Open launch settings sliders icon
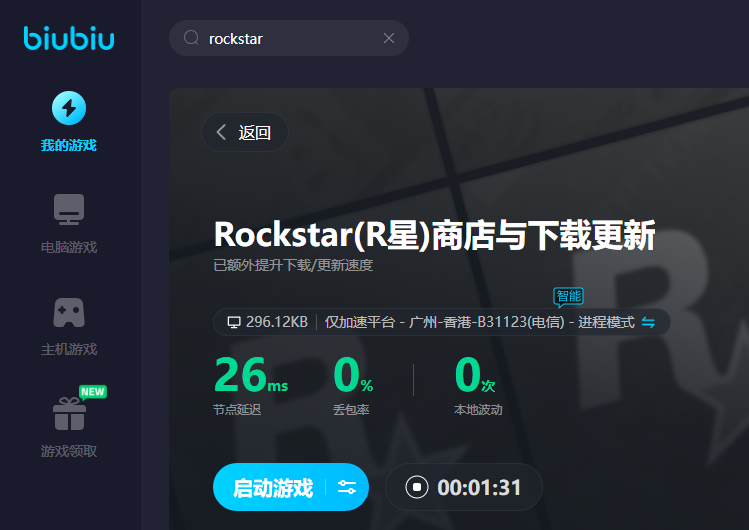Viewport: 749px width, 530px height. (x=347, y=488)
